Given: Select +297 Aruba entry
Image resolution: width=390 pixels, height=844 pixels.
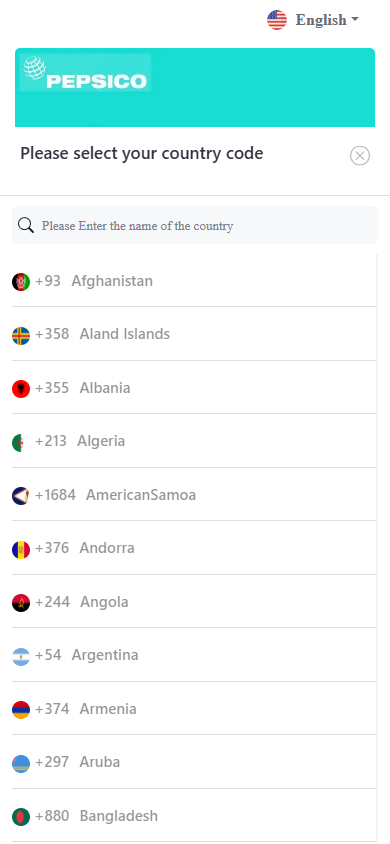Looking at the screenshot, I should click(194, 762).
